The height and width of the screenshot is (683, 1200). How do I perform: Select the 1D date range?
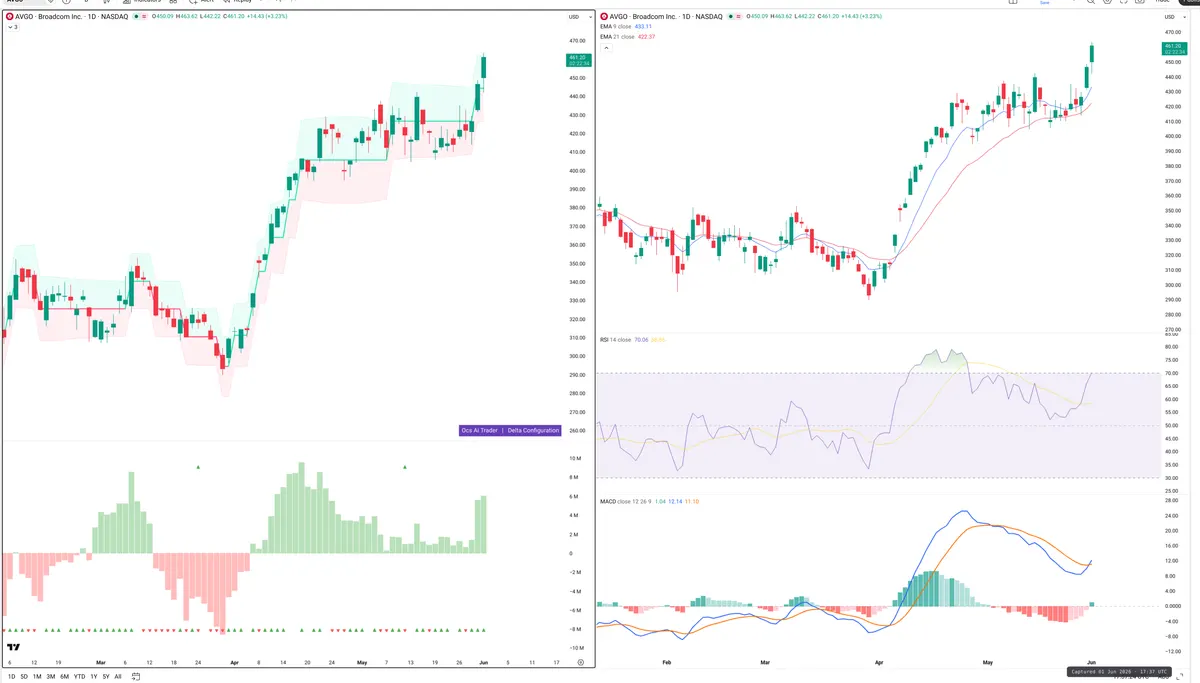[x=11, y=677]
